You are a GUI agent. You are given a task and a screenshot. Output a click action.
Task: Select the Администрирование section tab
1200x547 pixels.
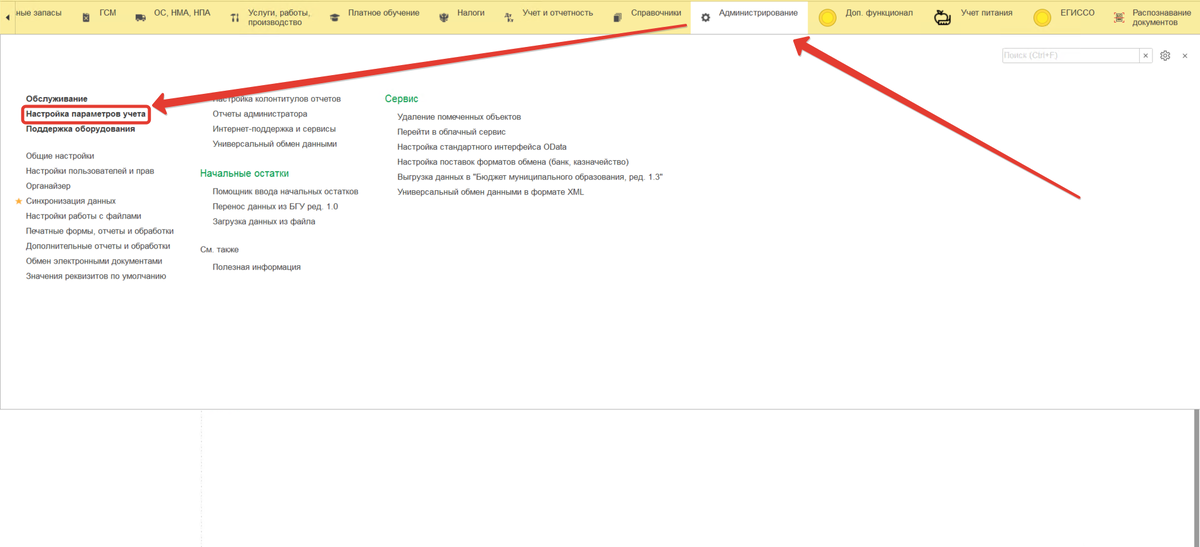tap(749, 16)
